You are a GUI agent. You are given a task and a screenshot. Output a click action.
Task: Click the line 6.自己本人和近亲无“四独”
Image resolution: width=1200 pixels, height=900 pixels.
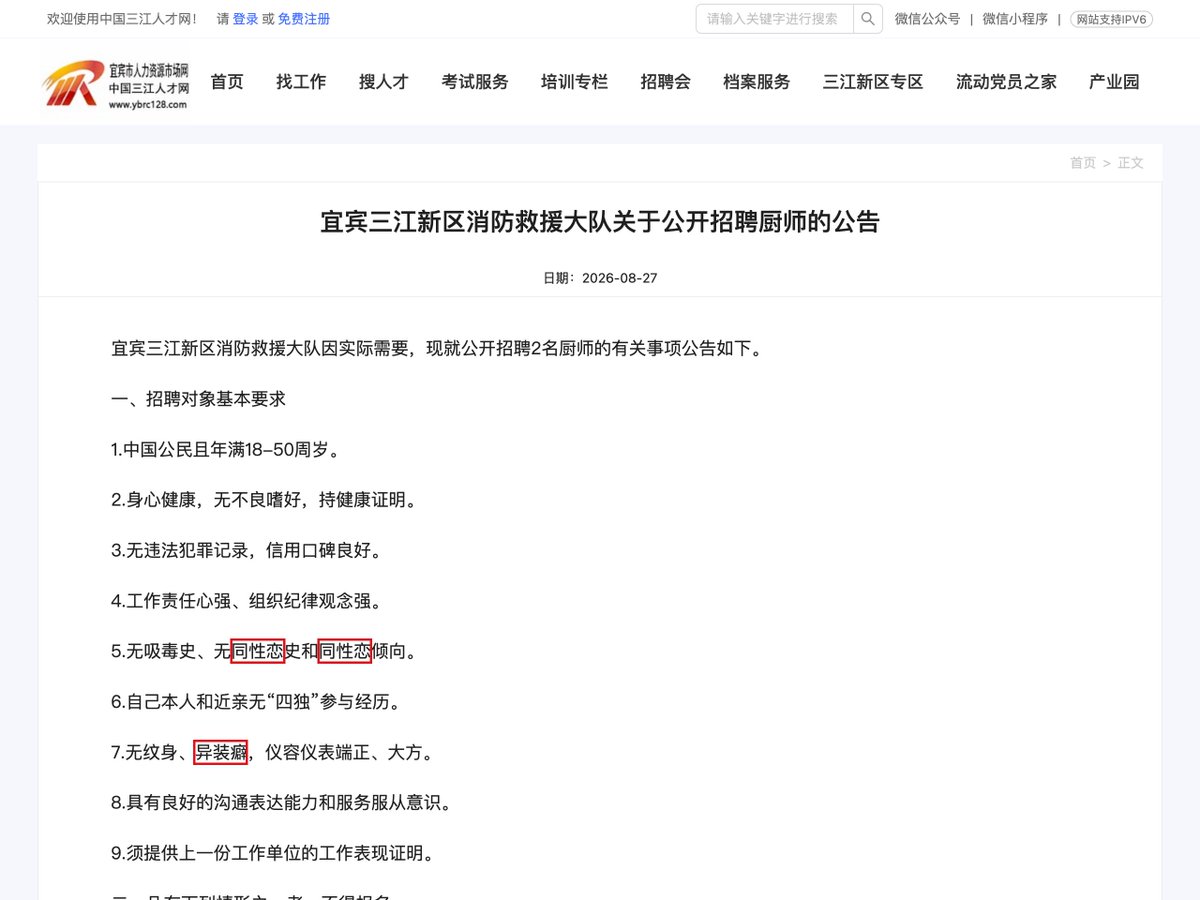(x=259, y=702)
